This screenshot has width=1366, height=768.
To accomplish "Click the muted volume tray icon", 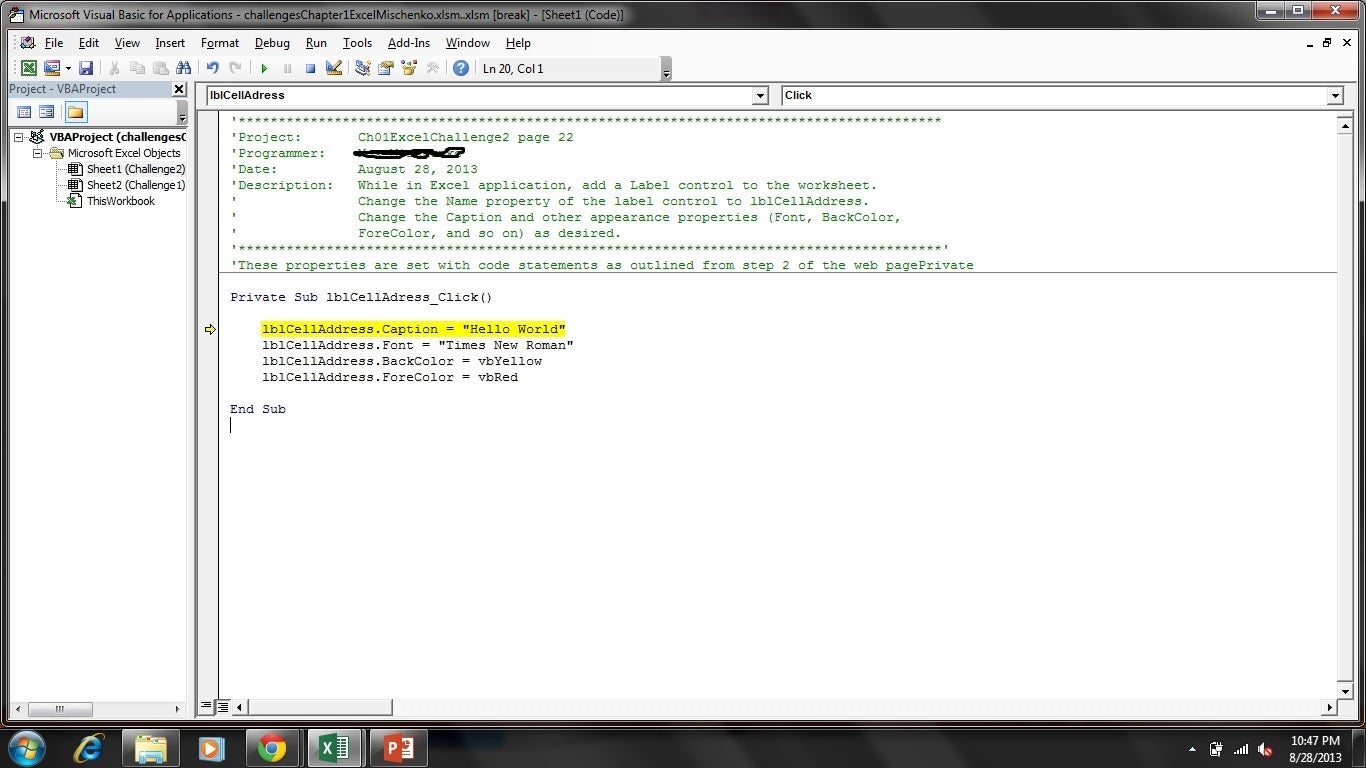I will 1266,749.
